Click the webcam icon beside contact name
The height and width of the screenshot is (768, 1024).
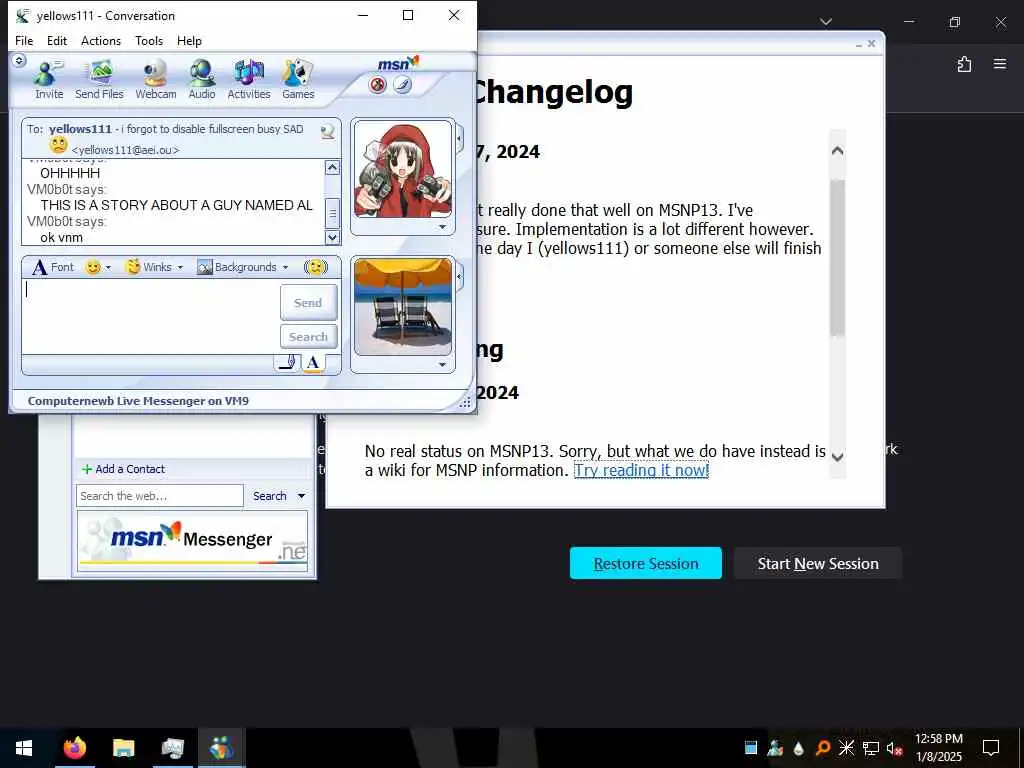coord(328,131)
